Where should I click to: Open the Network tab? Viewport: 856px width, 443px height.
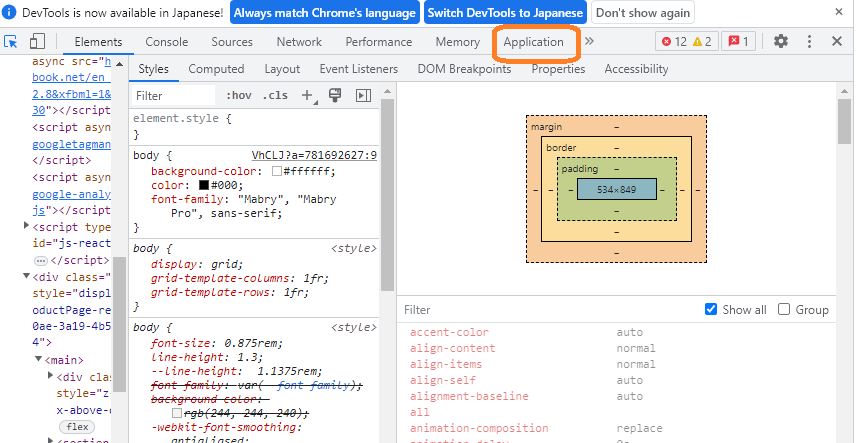(x=299, y=42)
